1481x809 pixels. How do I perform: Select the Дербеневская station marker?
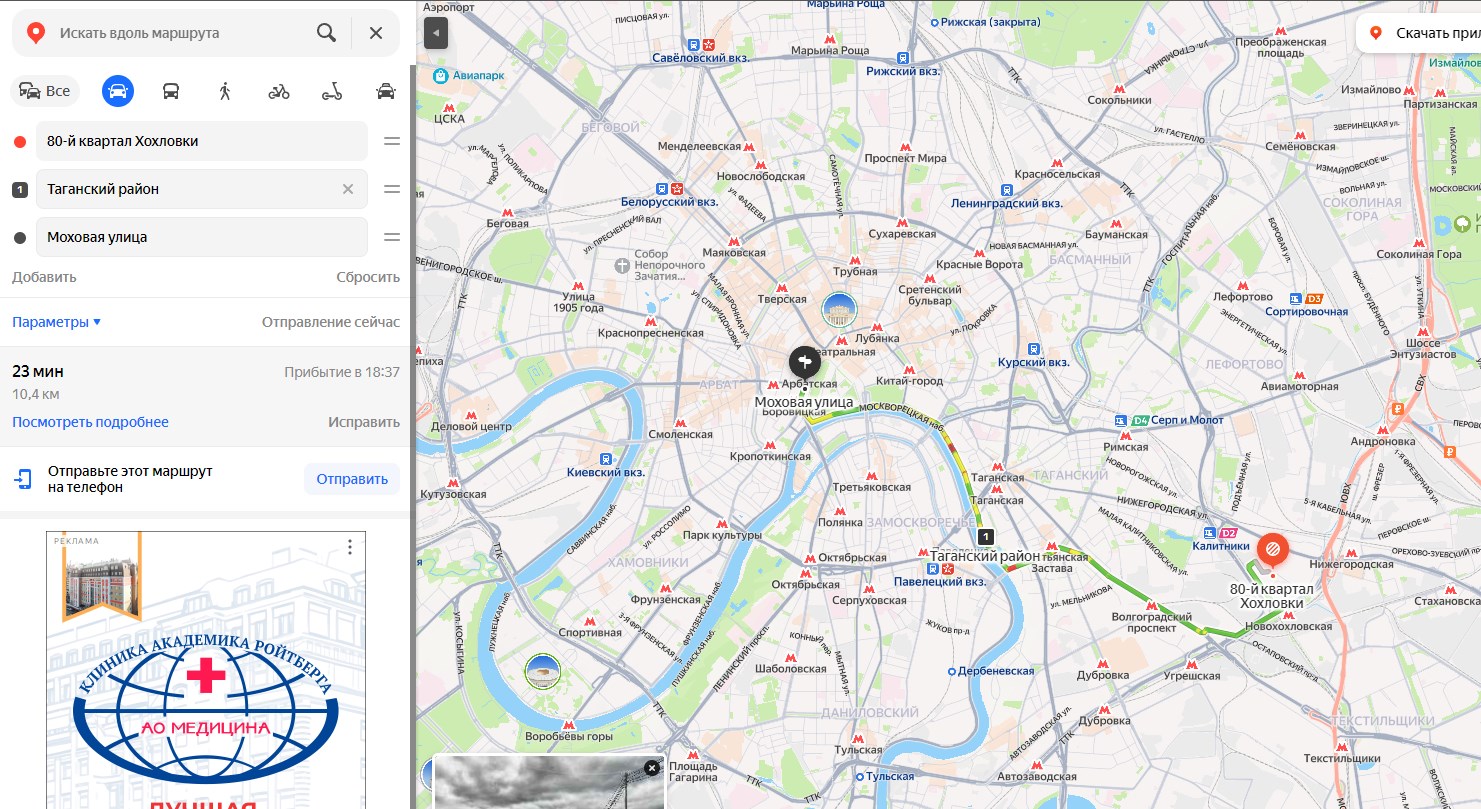coord(952,670)
